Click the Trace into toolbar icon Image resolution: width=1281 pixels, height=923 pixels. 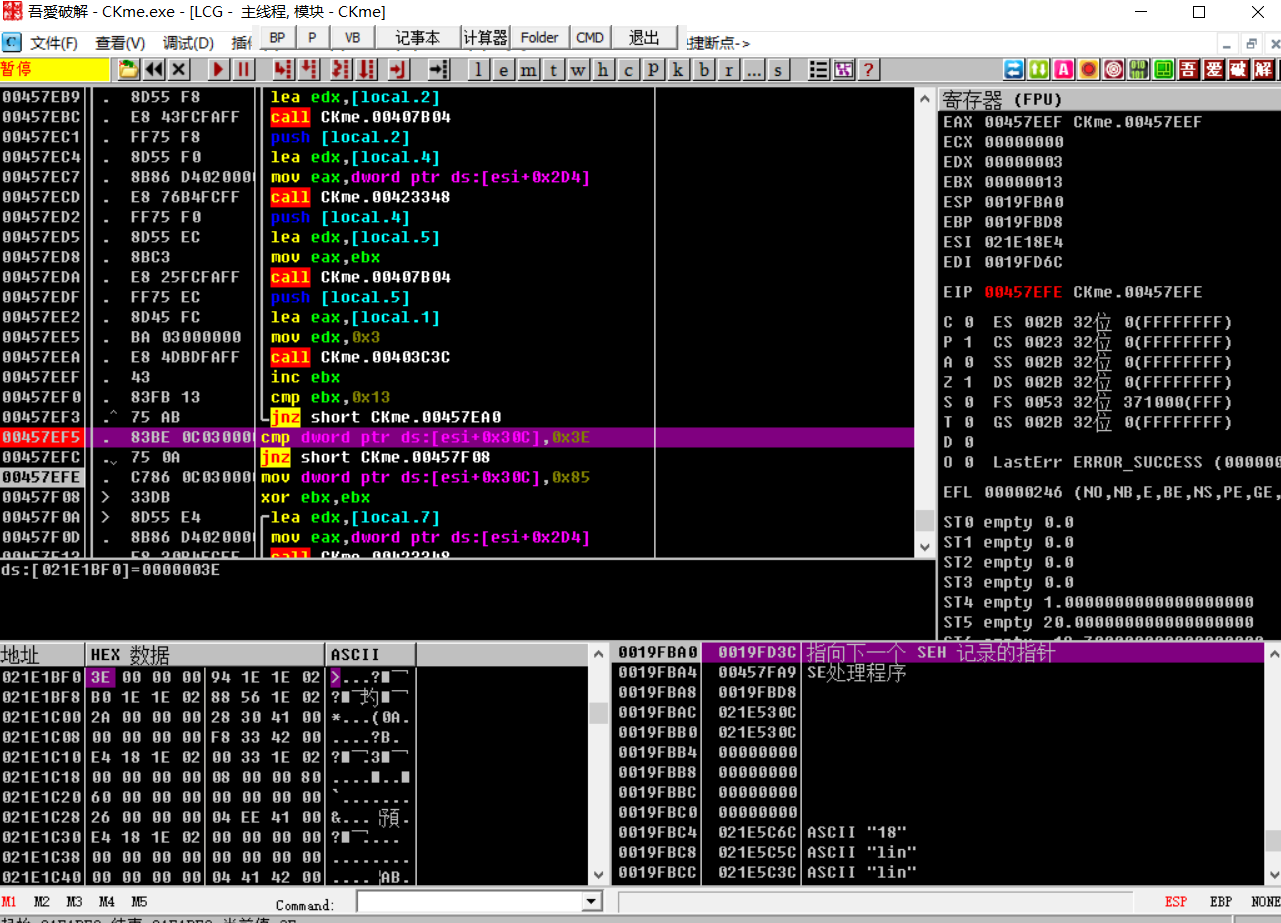tap(341, 69)
